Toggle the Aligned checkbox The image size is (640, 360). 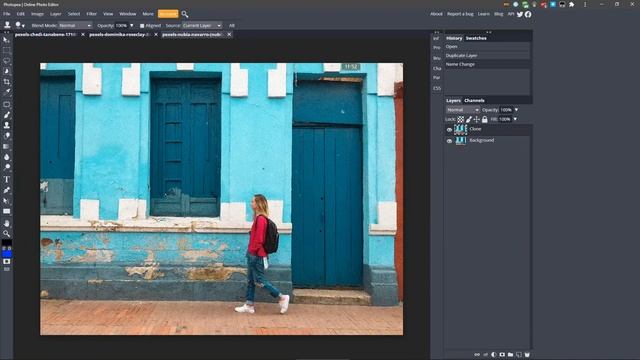point(142,26)
